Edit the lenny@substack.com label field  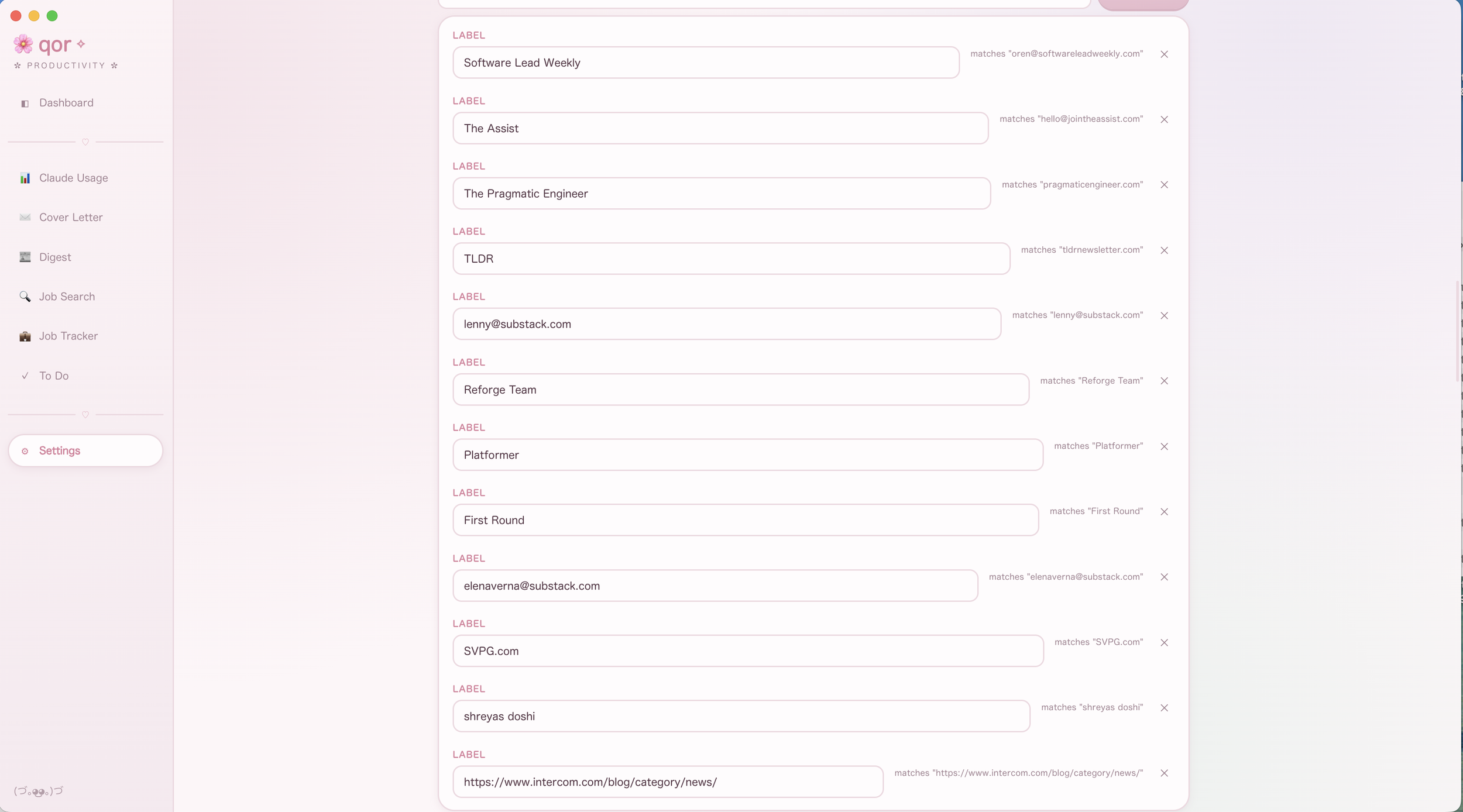click(727, 324)
